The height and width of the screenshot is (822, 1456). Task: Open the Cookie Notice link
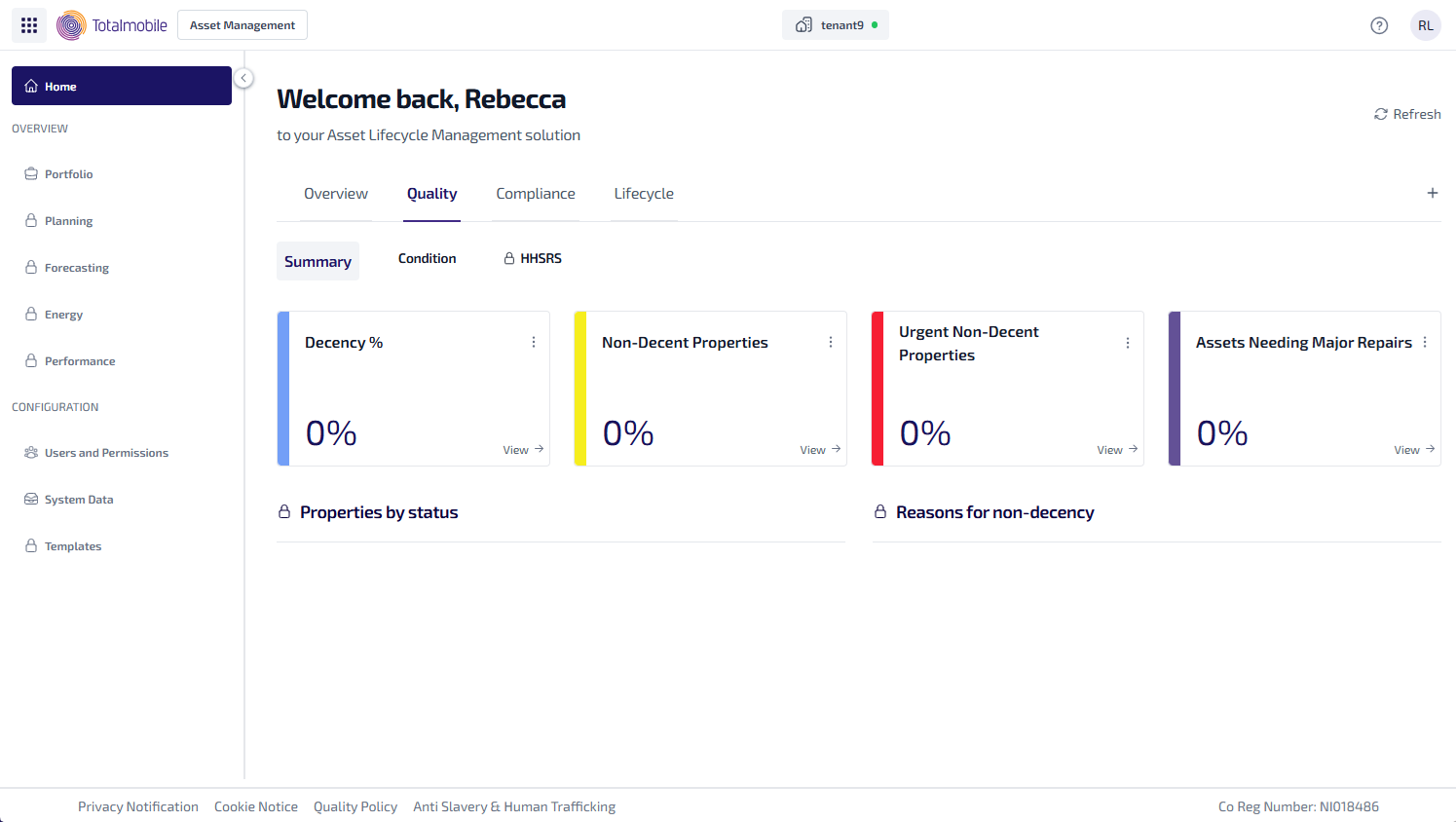point(256,806)
